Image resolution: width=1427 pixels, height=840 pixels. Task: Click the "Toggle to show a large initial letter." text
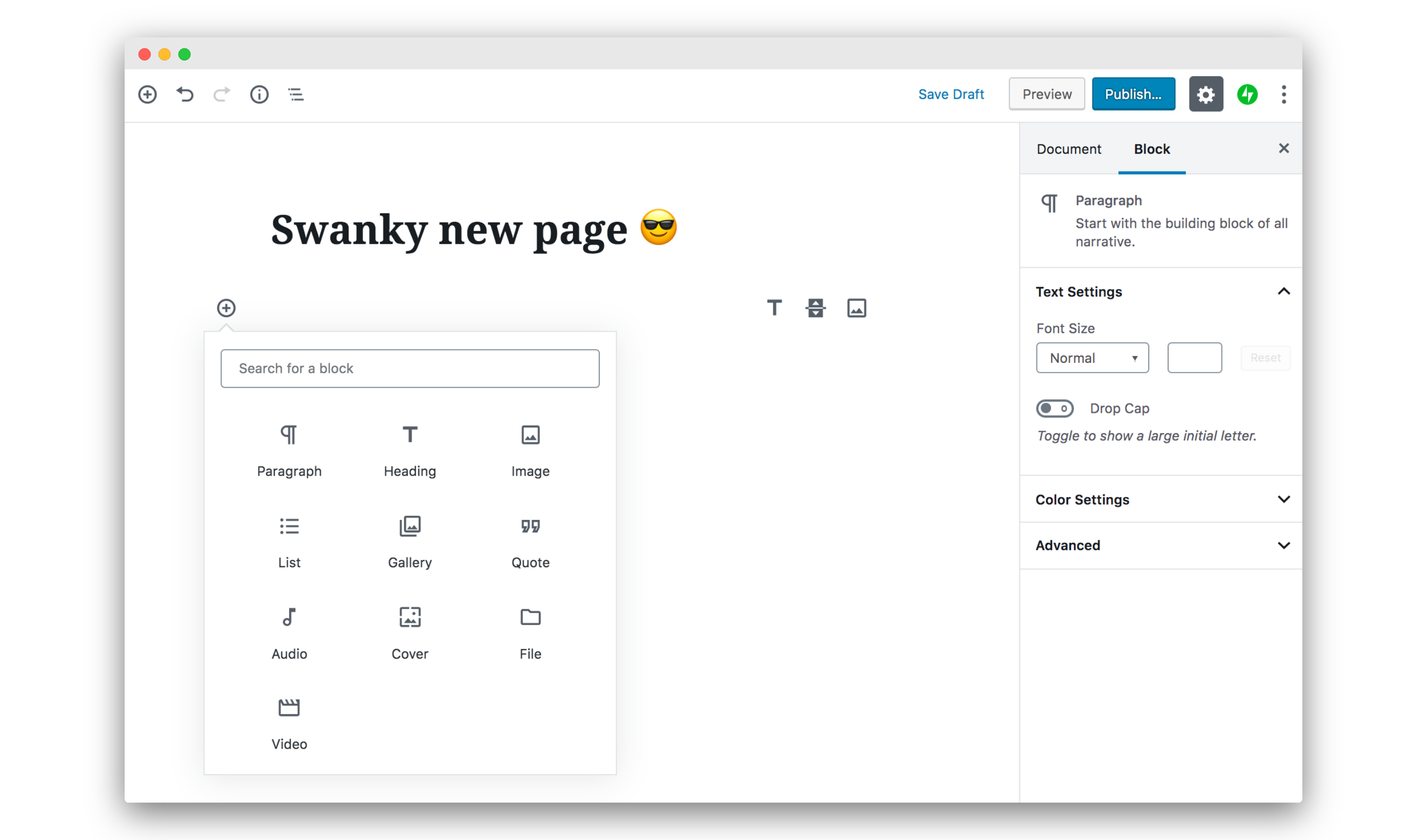(1146, 436)
